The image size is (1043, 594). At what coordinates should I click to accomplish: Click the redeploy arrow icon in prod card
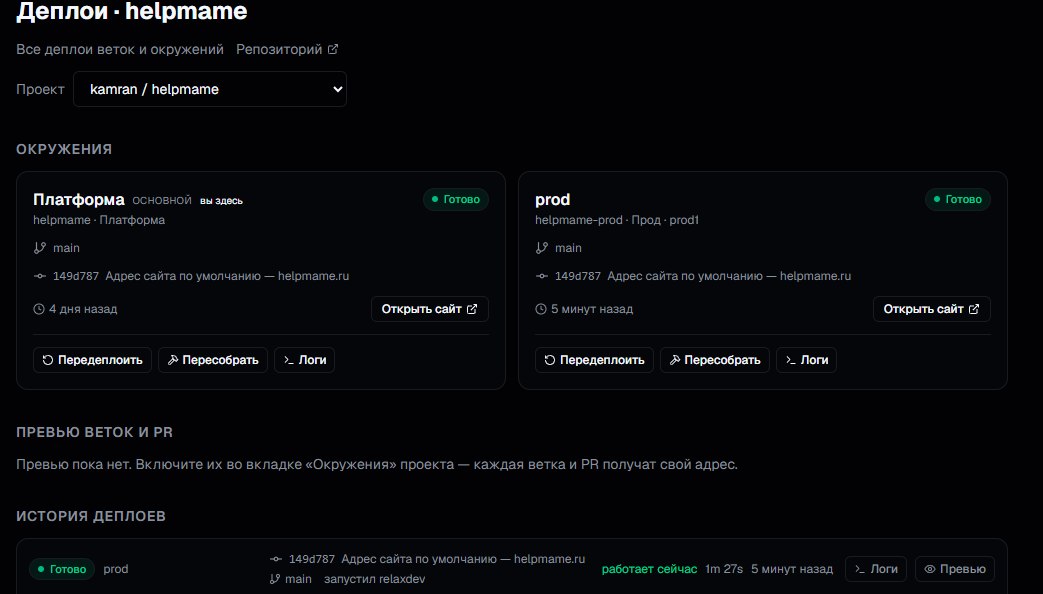tap(550, 360)
